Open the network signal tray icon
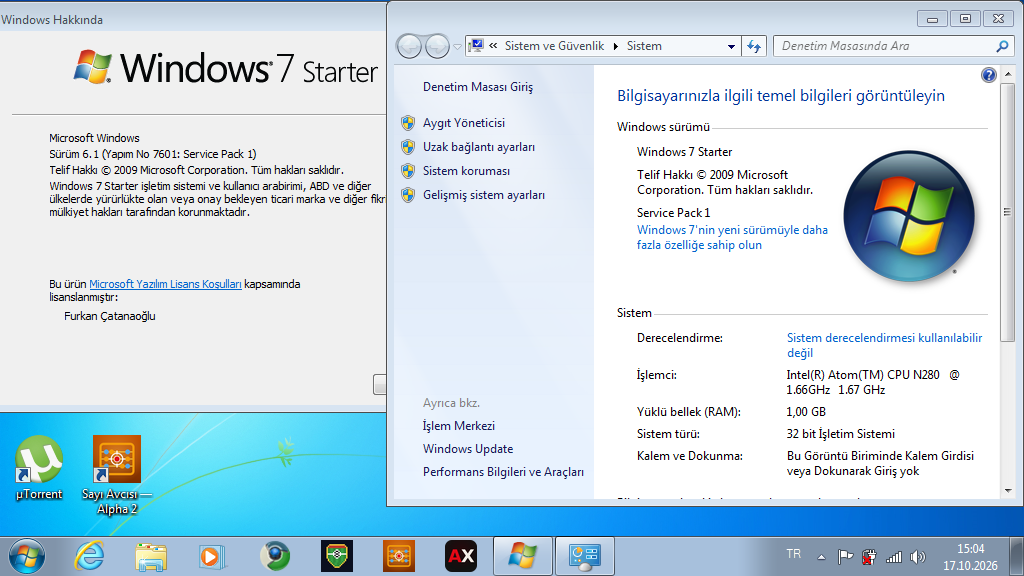The height and width of the screenshot is (576, 1024). (x=893, y=556)
